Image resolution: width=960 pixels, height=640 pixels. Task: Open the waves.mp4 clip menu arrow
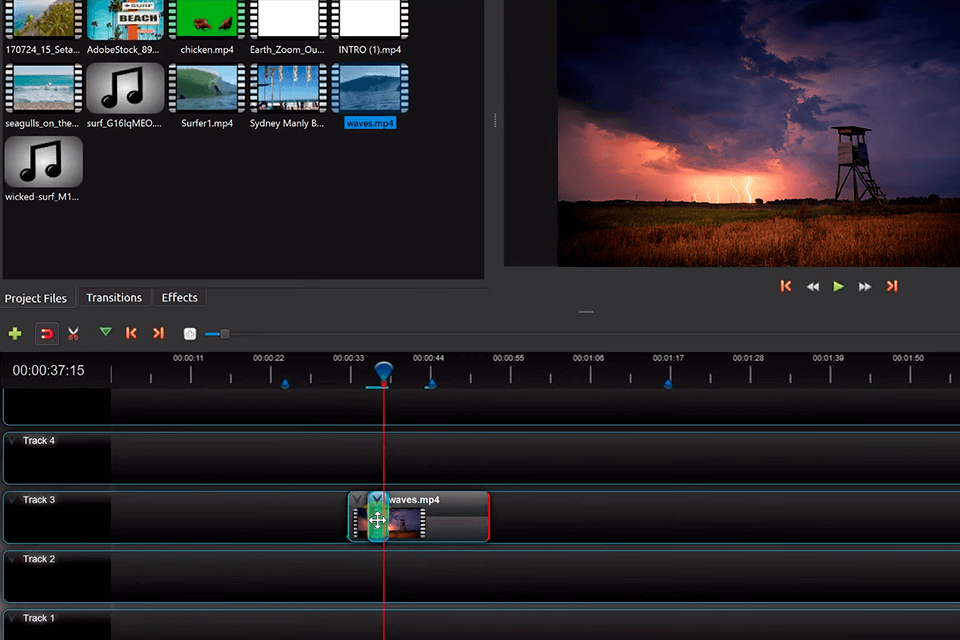point(357,500)
